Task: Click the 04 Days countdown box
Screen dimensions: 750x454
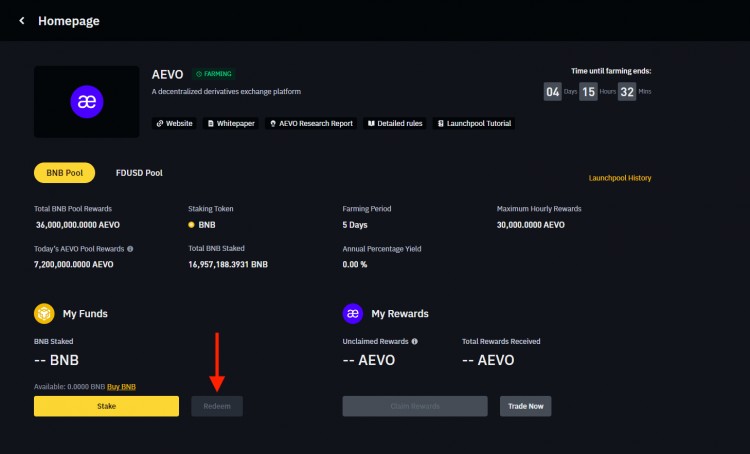Action: [552, 91]
